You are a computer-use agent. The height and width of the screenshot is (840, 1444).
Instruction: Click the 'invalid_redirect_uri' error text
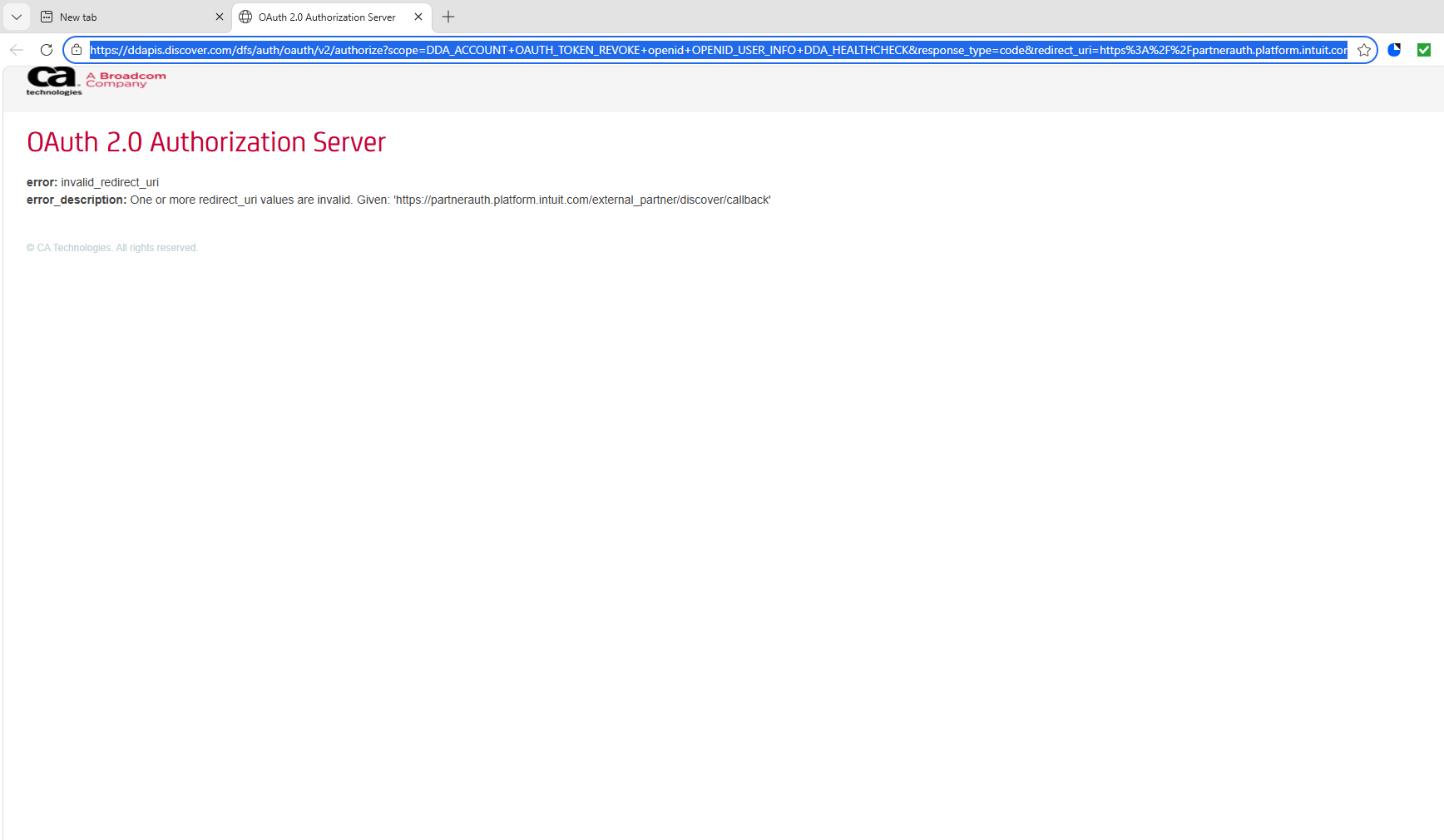coord(110,182)
